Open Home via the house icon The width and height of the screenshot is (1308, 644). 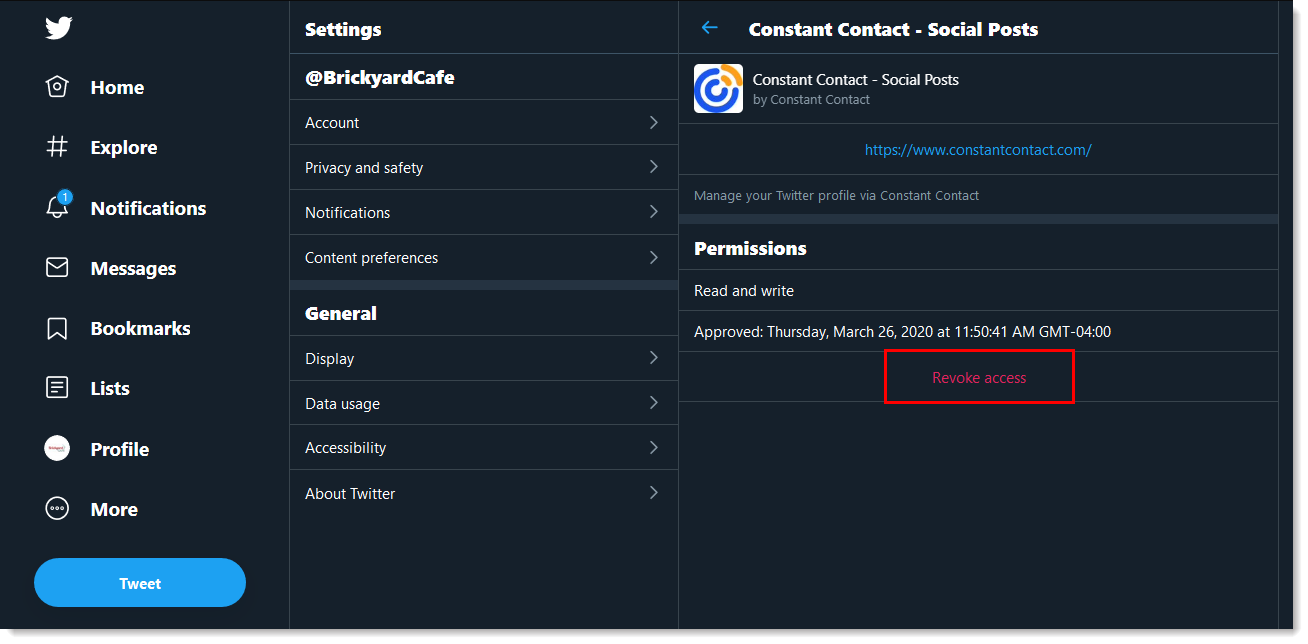(x=58, y=87)
